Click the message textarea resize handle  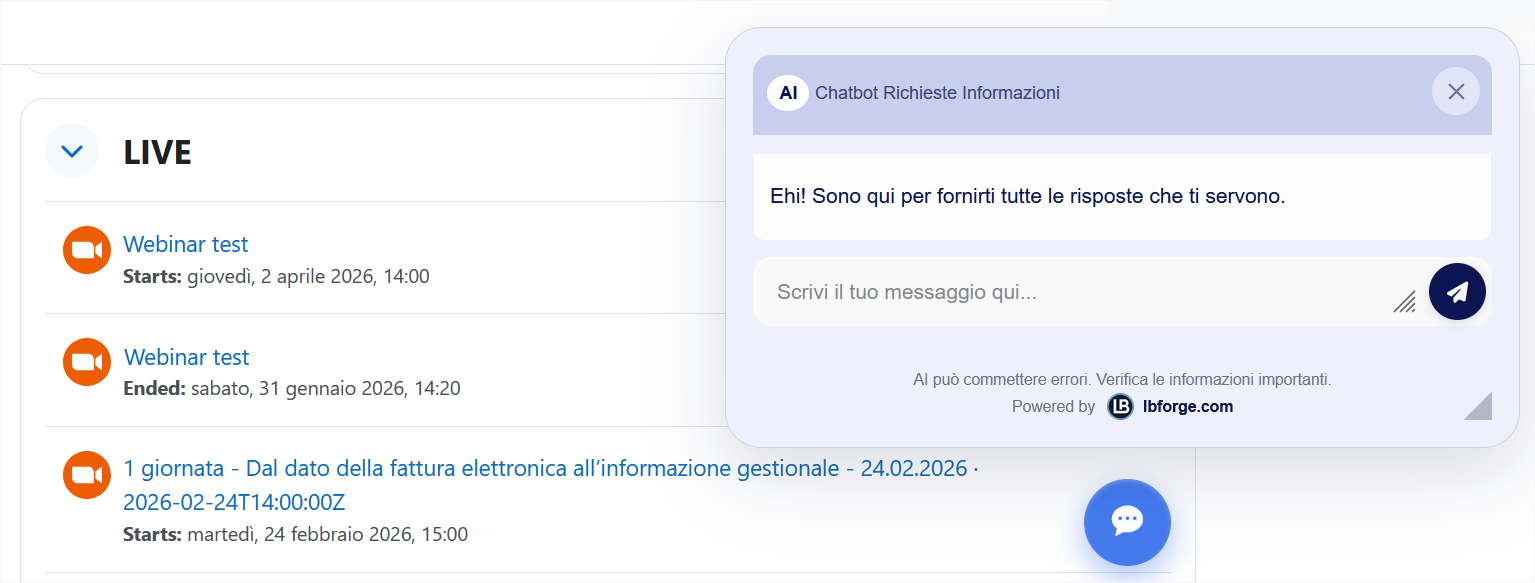click(x=1404, y=302)
